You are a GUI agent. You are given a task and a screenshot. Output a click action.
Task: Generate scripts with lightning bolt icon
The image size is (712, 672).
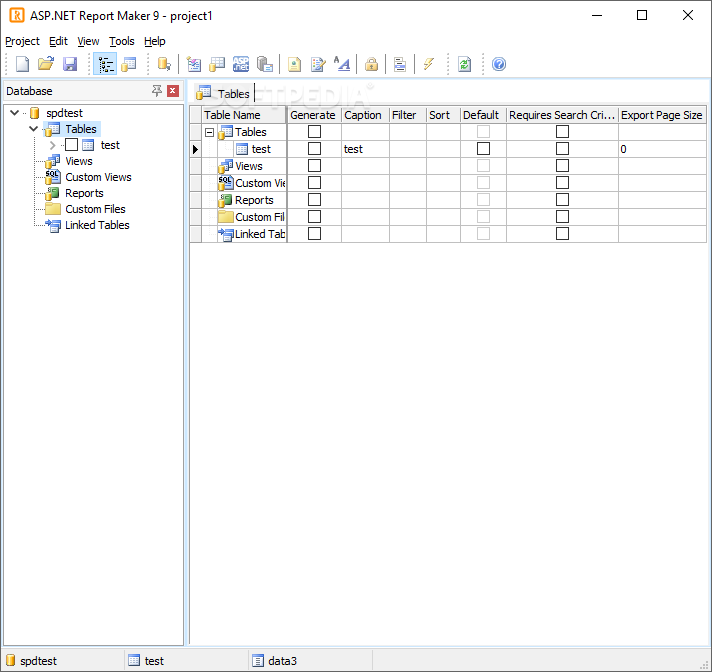coord(428,64)
